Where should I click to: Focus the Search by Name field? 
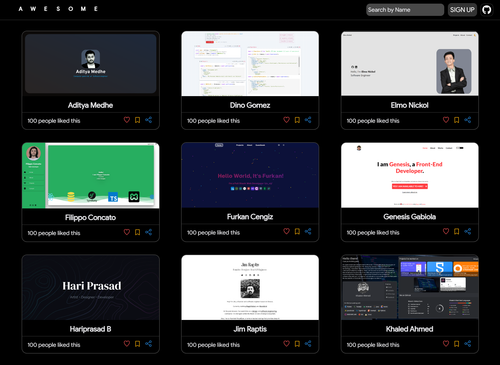pos(405,10)
